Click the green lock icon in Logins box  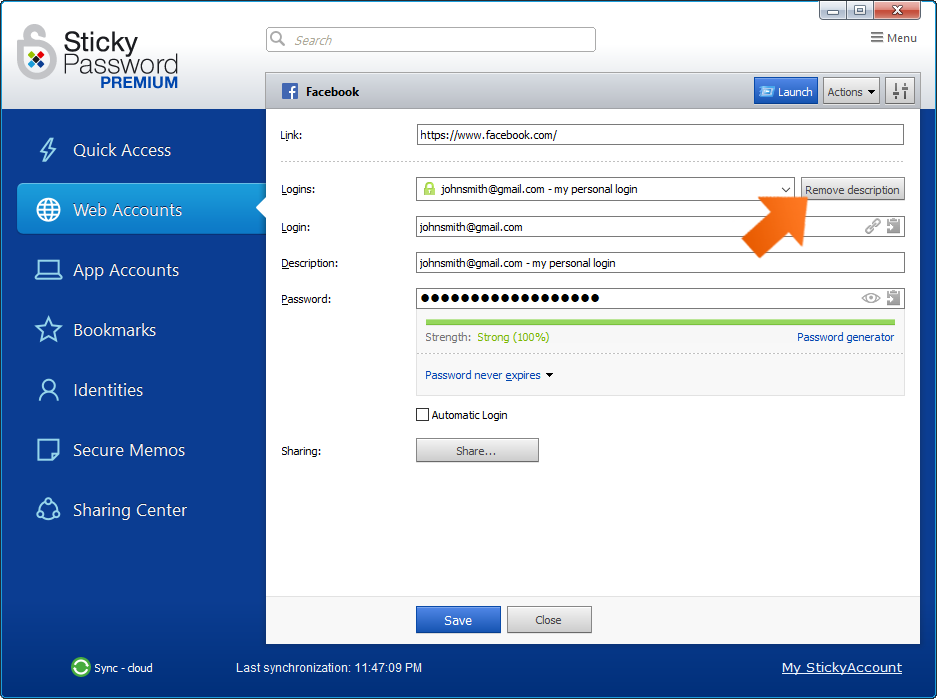[429, 189]
